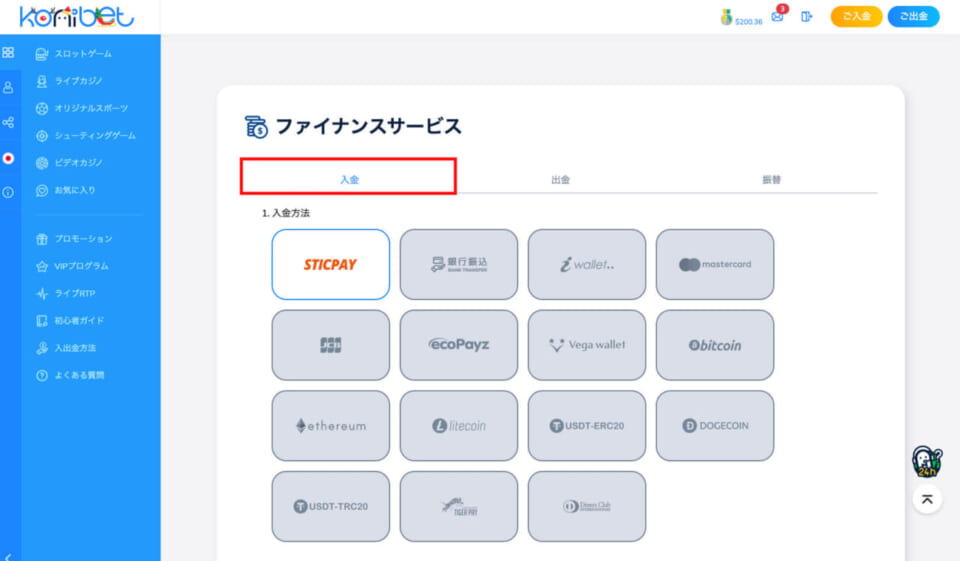960x561 pixels.
Task: Click the blue ご出金 withdraw button
Action: tap(913, 17)
